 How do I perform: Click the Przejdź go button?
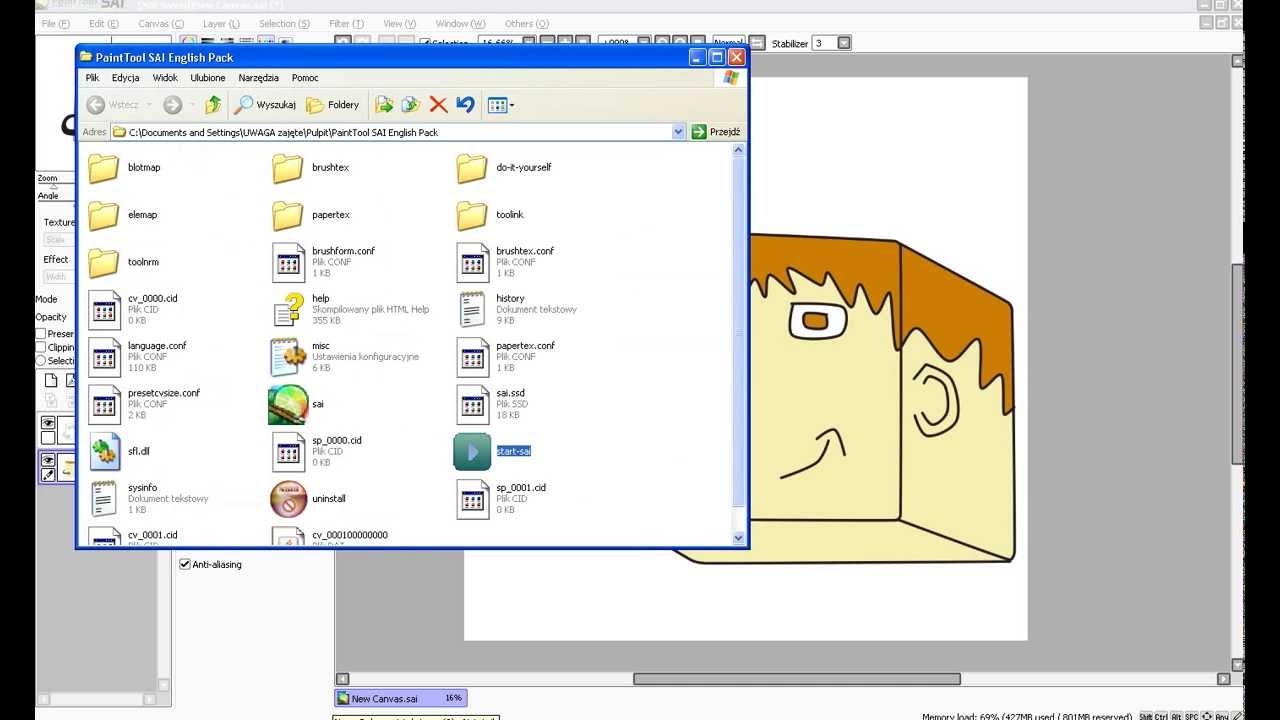716,132
